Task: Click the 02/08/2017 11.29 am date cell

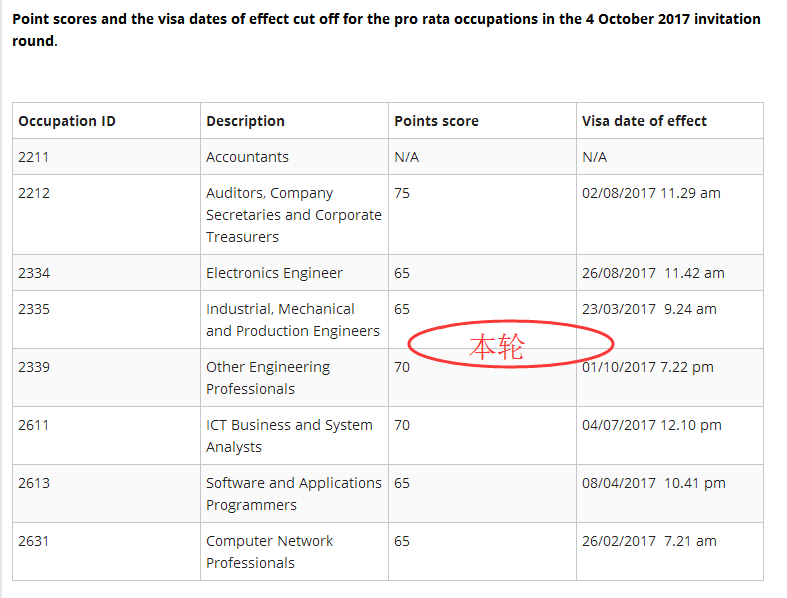Action: pos(651,193)
